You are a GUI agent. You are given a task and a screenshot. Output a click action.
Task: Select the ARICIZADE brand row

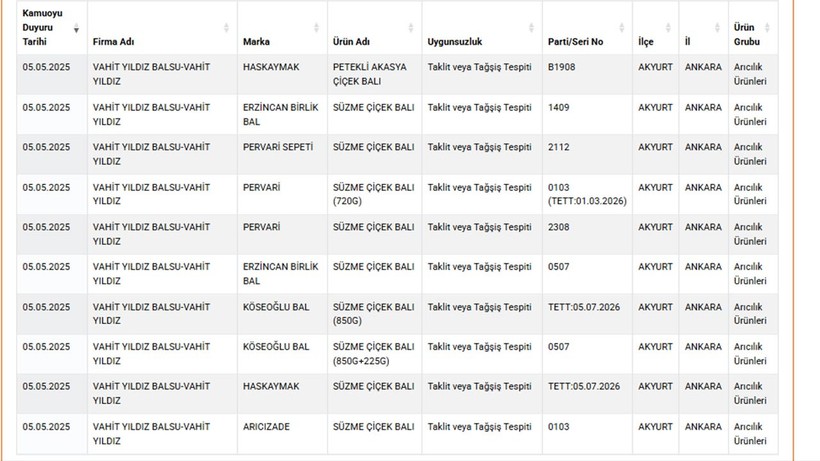click(x=397, y=434)
